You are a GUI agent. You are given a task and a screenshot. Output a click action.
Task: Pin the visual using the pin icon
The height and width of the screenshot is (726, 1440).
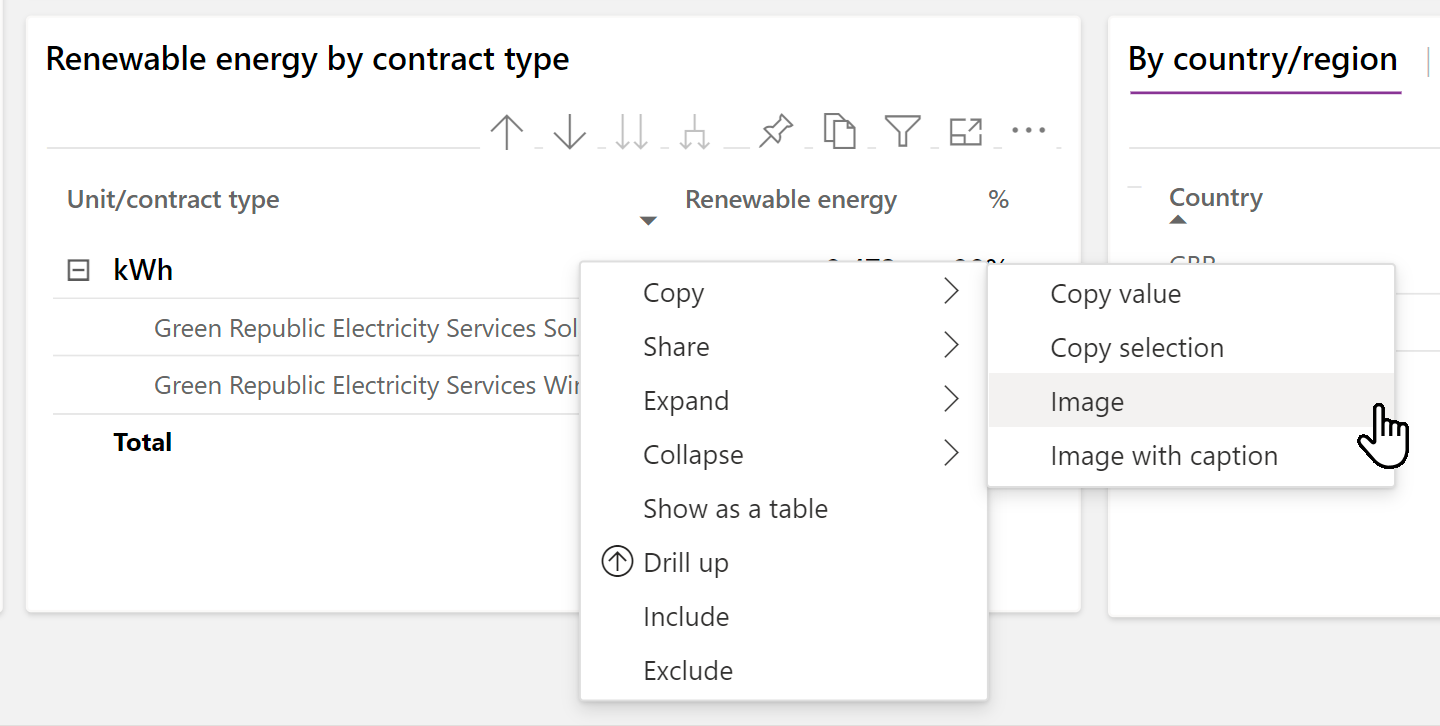pos(775,131)
